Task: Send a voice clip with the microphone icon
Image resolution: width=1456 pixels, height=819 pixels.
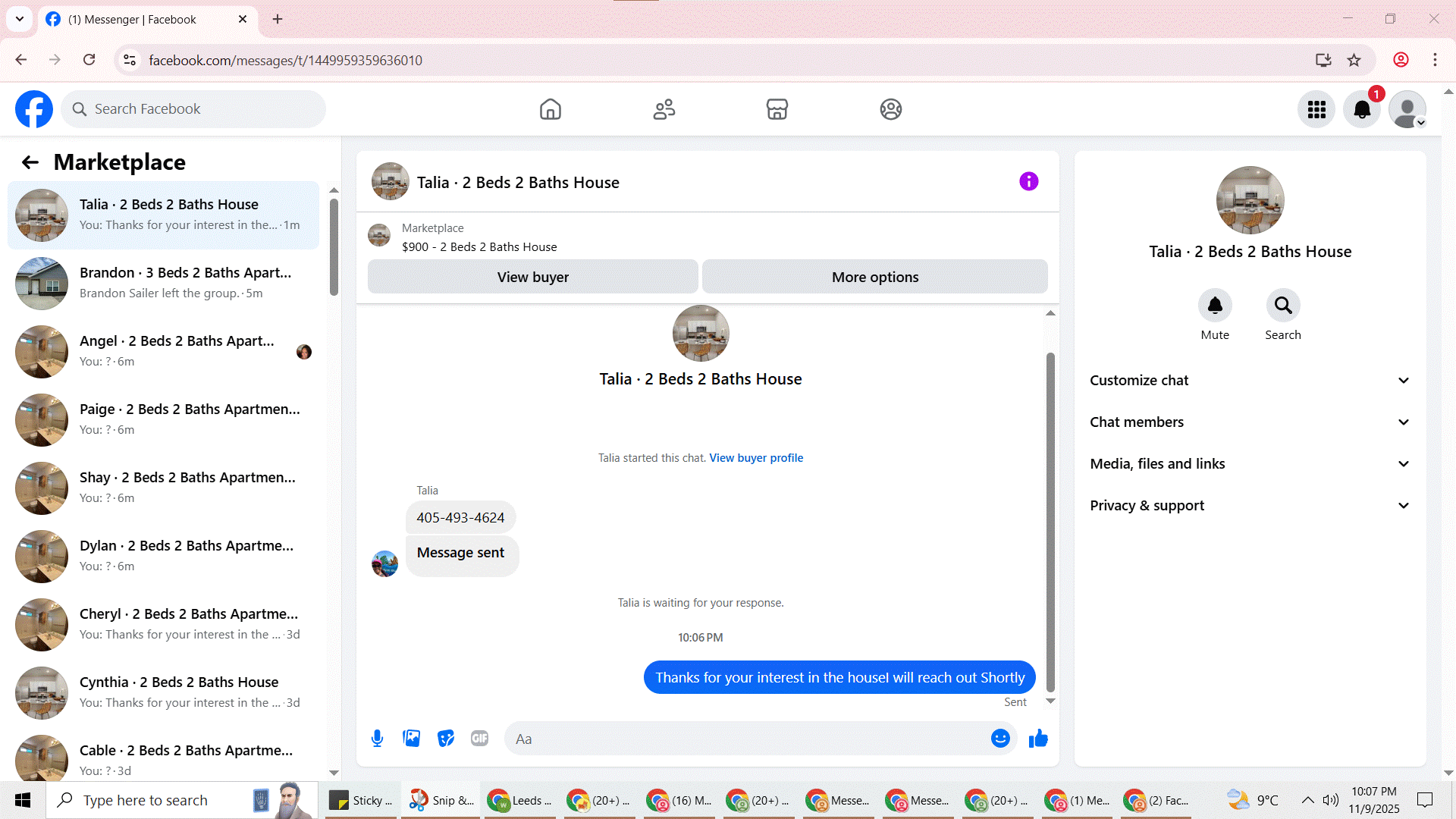Action: tap(377, 739)
